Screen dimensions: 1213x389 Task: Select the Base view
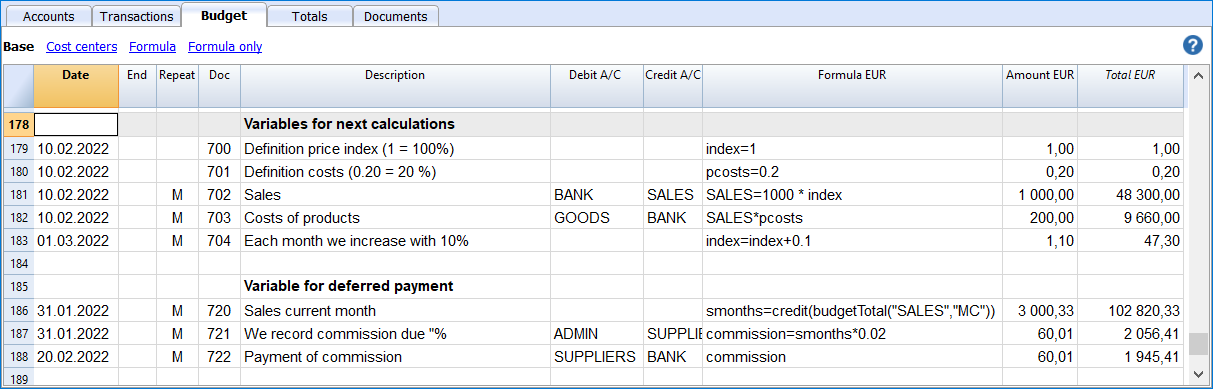tap(19, 46)
